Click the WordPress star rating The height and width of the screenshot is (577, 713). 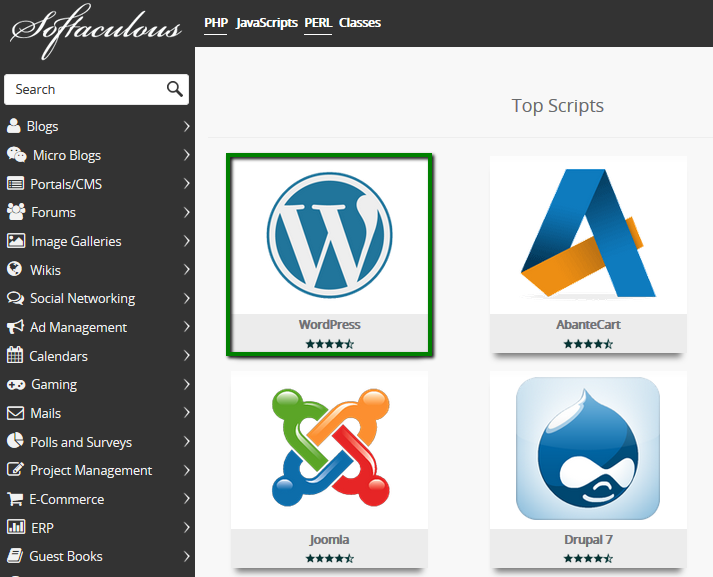[329, 344]
